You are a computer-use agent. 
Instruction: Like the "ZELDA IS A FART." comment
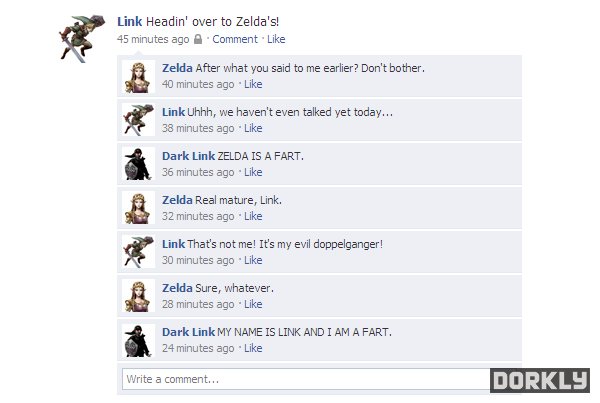click(253, 172)
